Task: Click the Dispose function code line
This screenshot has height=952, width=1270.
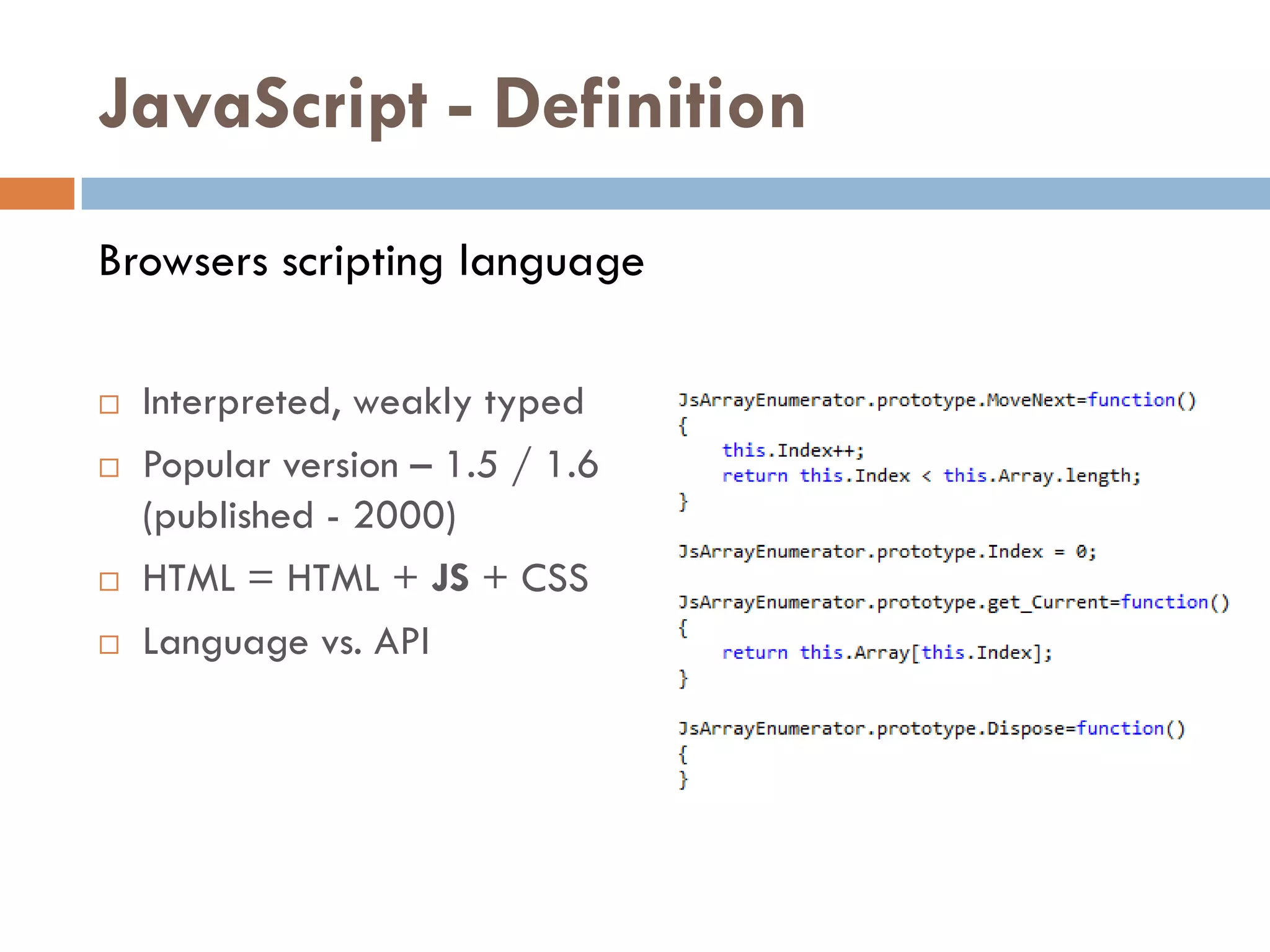Action: (x=931, y=728)
